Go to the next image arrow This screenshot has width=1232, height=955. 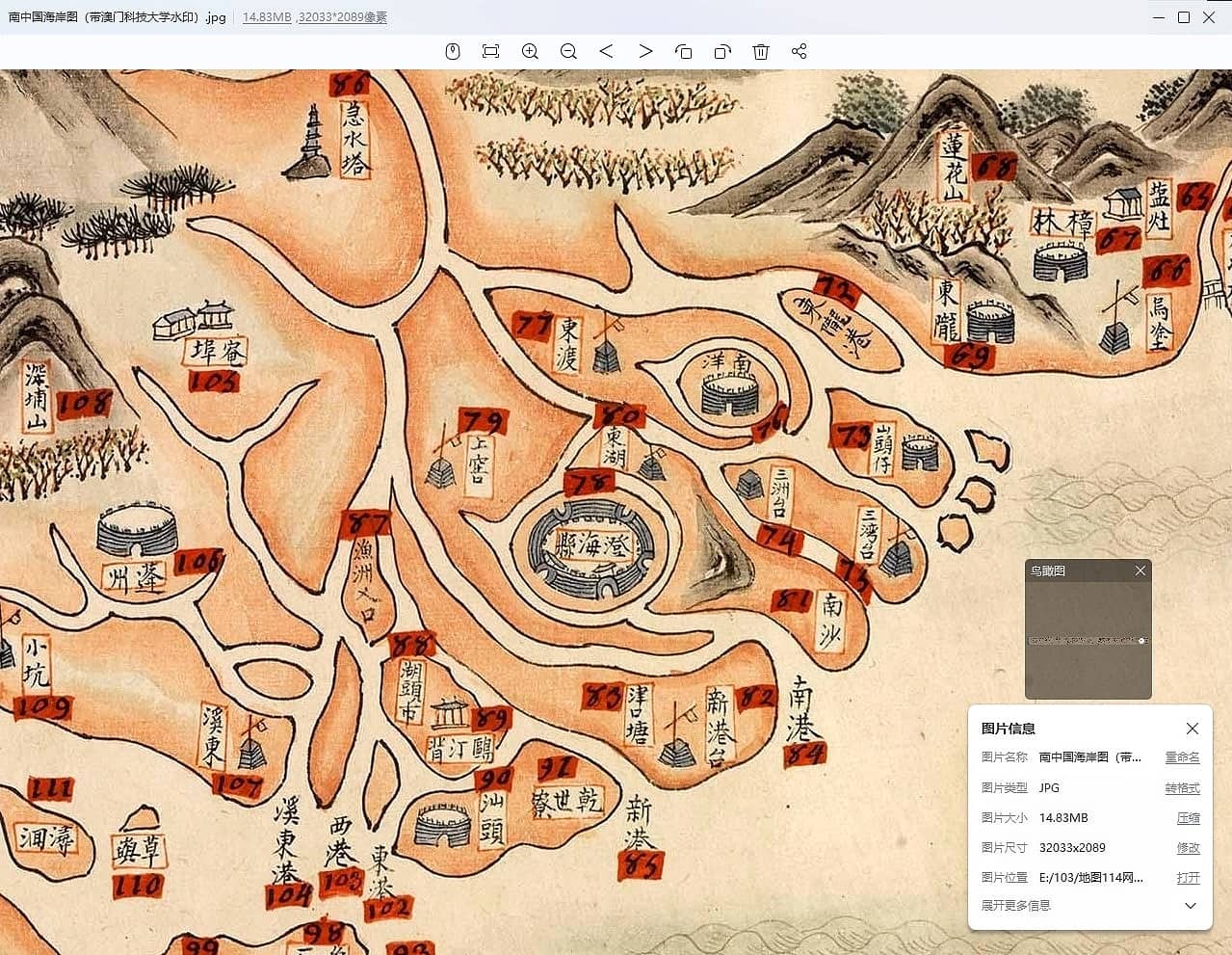coord(645,51)
